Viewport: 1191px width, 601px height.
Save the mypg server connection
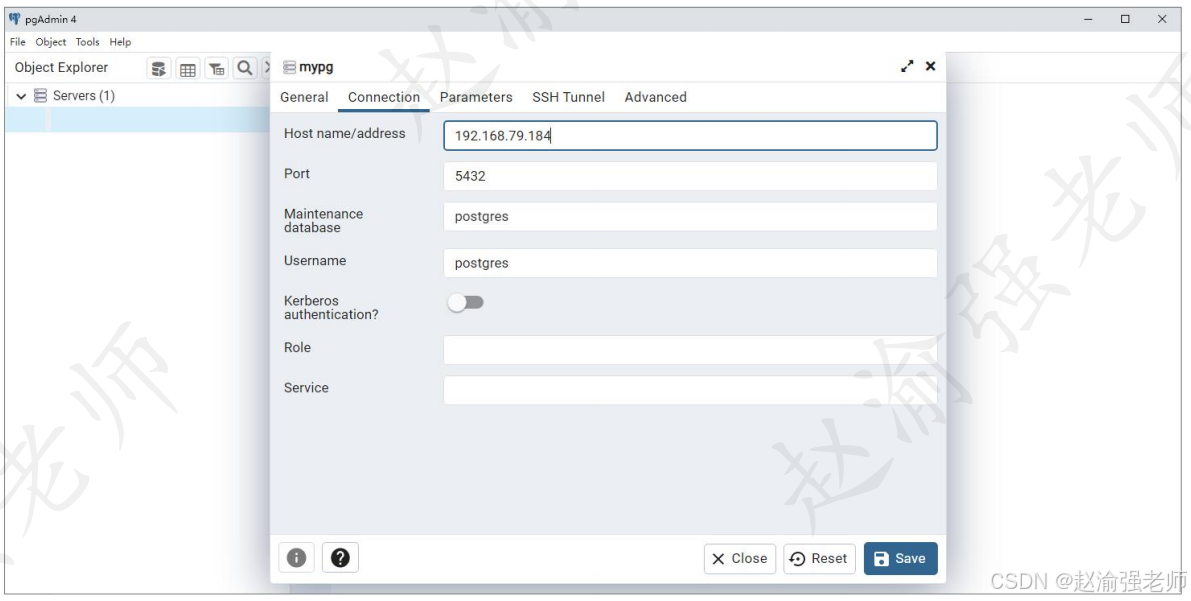pos(899,558)
